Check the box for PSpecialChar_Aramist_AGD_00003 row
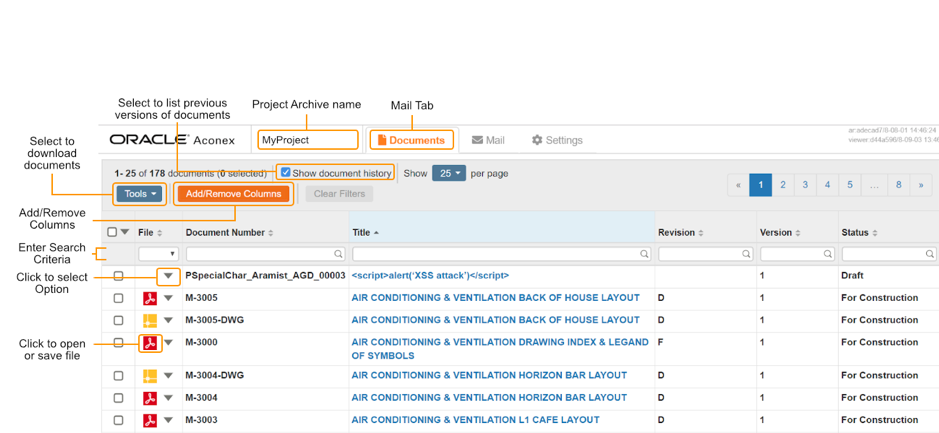Image resolution: width=939 pixels, height=433 pixels. point(119,276)
